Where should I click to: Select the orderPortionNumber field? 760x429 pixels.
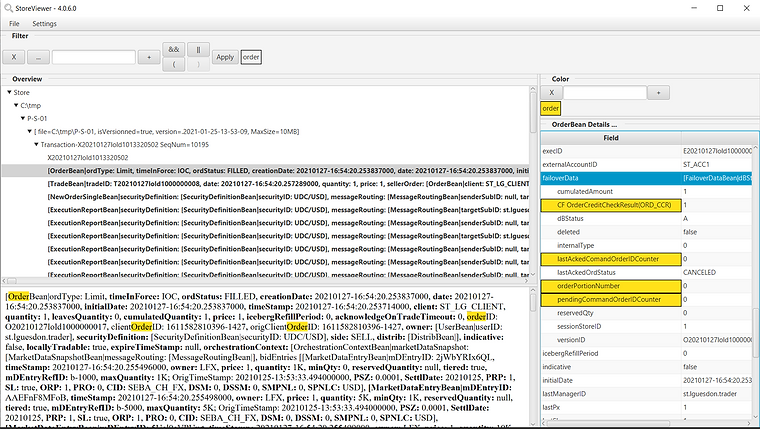pyautogui.click(x=611, y=286)
